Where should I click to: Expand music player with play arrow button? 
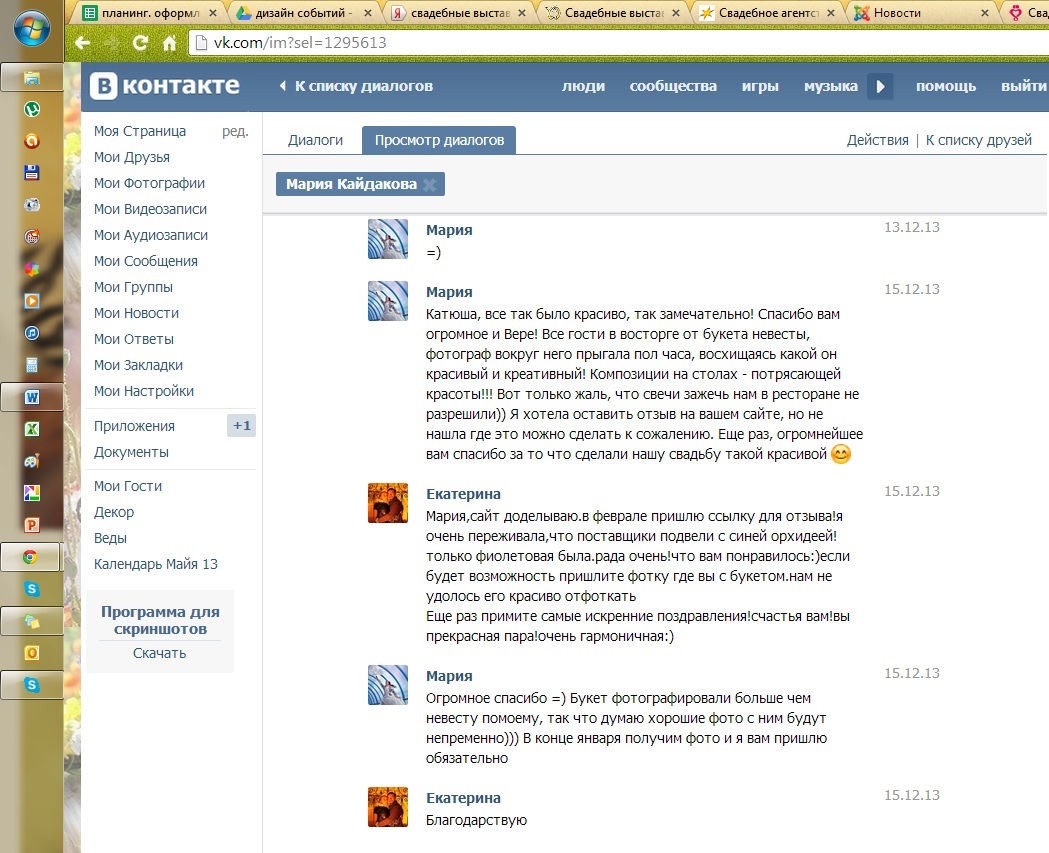[x=880, y=86]
